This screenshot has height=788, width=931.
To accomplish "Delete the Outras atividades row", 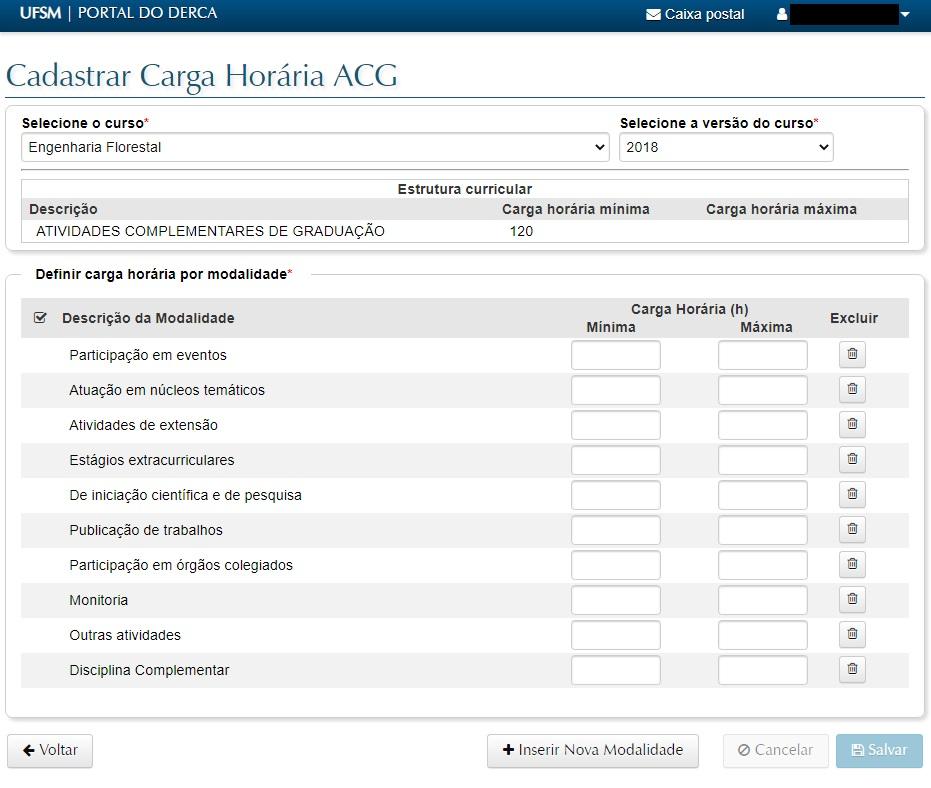I will tap(852, 634).
